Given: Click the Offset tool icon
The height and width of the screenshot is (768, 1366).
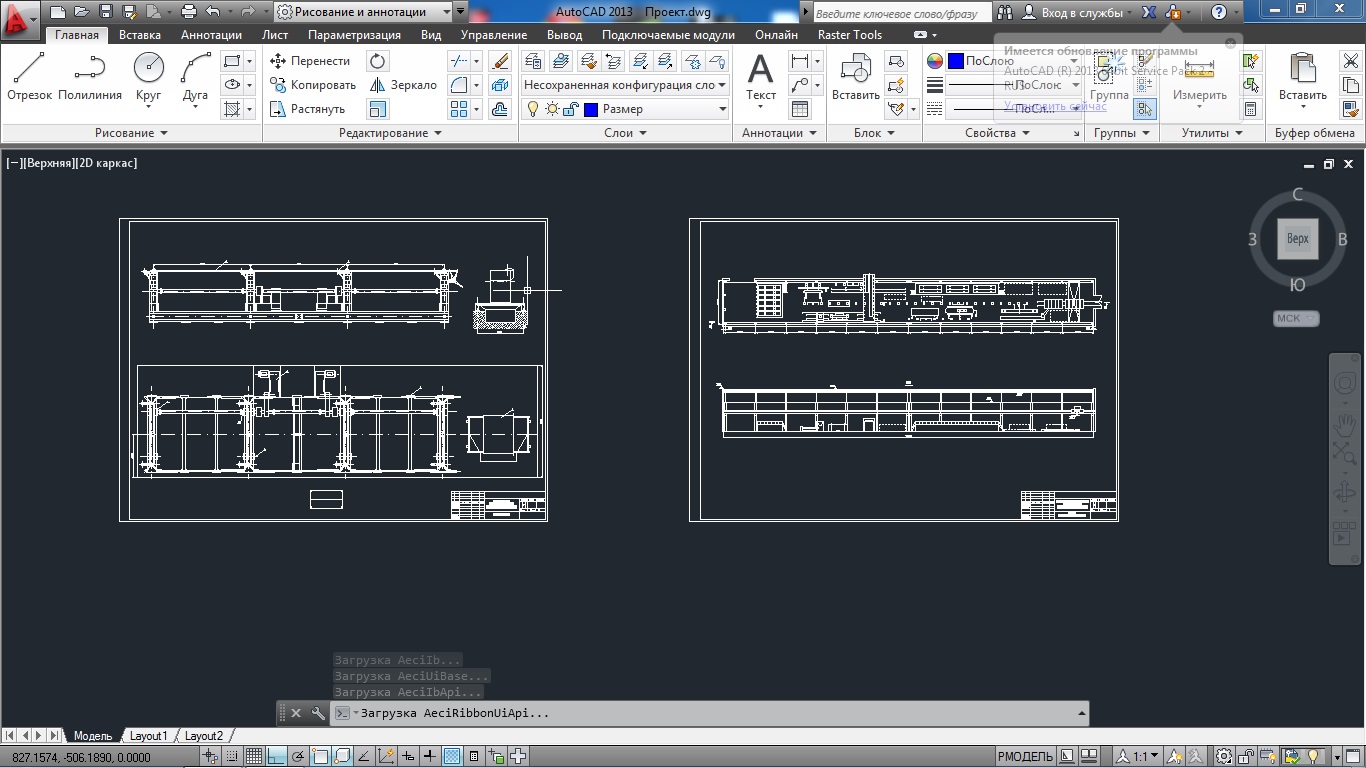Looking at the screenshot, I should [501, 109].
